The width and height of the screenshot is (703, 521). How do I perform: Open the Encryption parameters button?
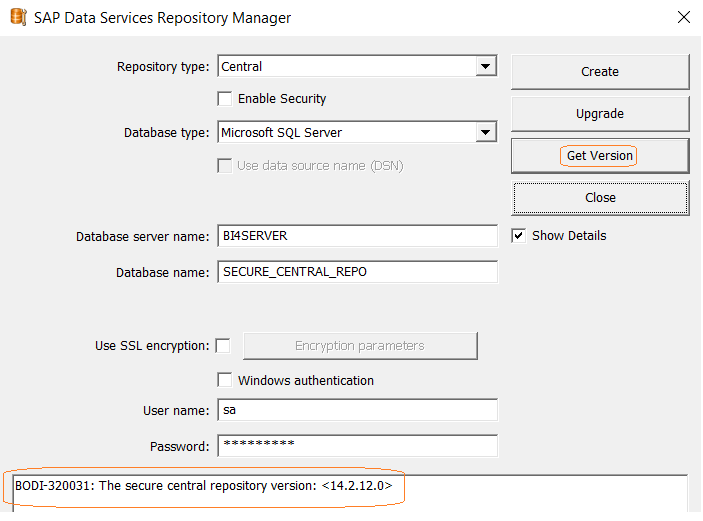tap(360, 346)
